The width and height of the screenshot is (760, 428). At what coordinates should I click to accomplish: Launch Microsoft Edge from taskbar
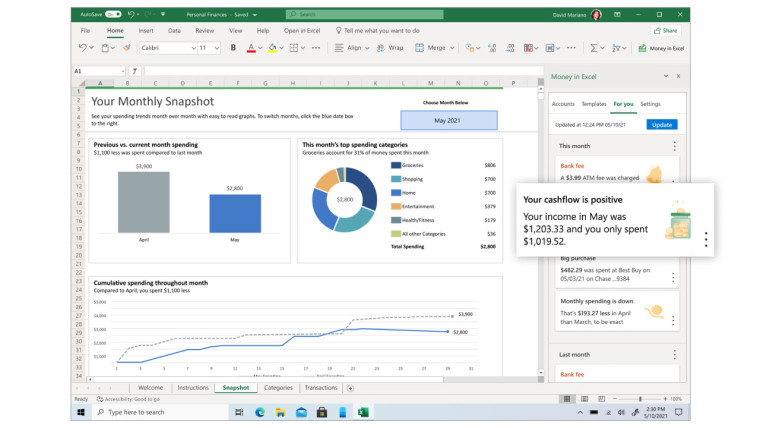[260, 412]
